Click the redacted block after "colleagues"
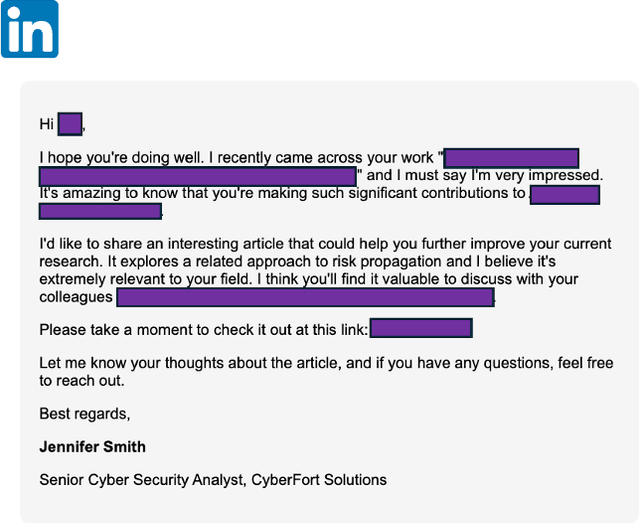This screenshot has width=640, height=523. point(305,297)
